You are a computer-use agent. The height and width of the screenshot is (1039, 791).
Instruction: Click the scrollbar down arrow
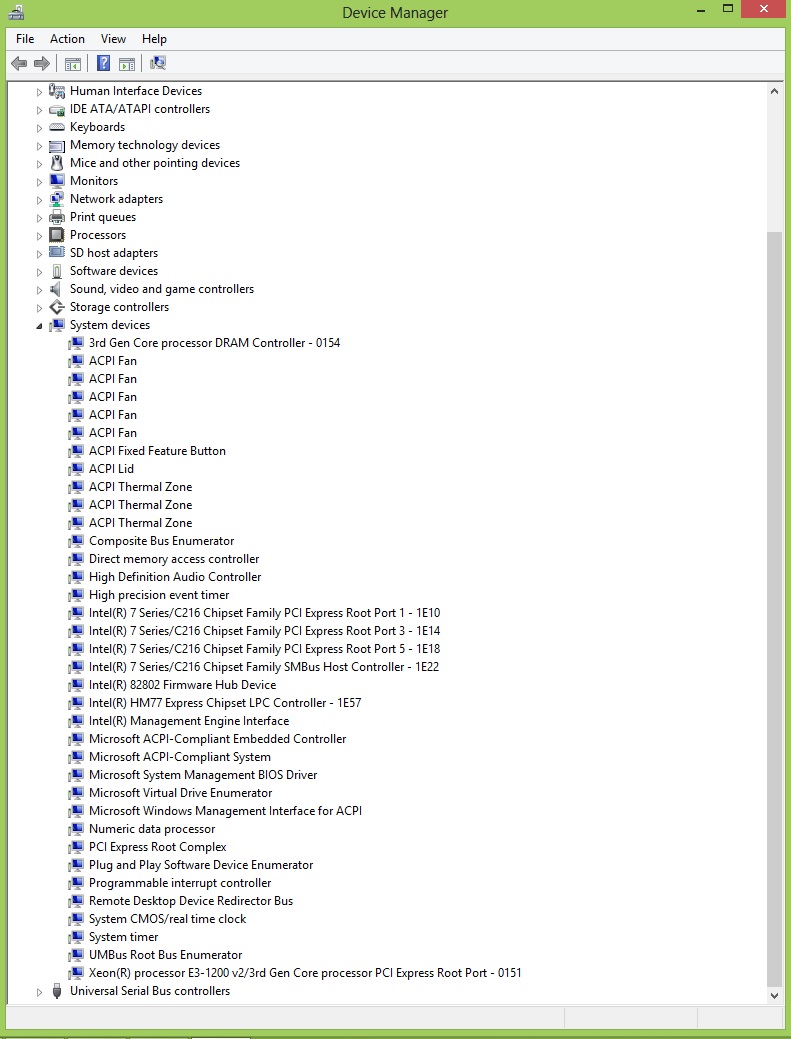pyautogui.click(x=774, y=995)
